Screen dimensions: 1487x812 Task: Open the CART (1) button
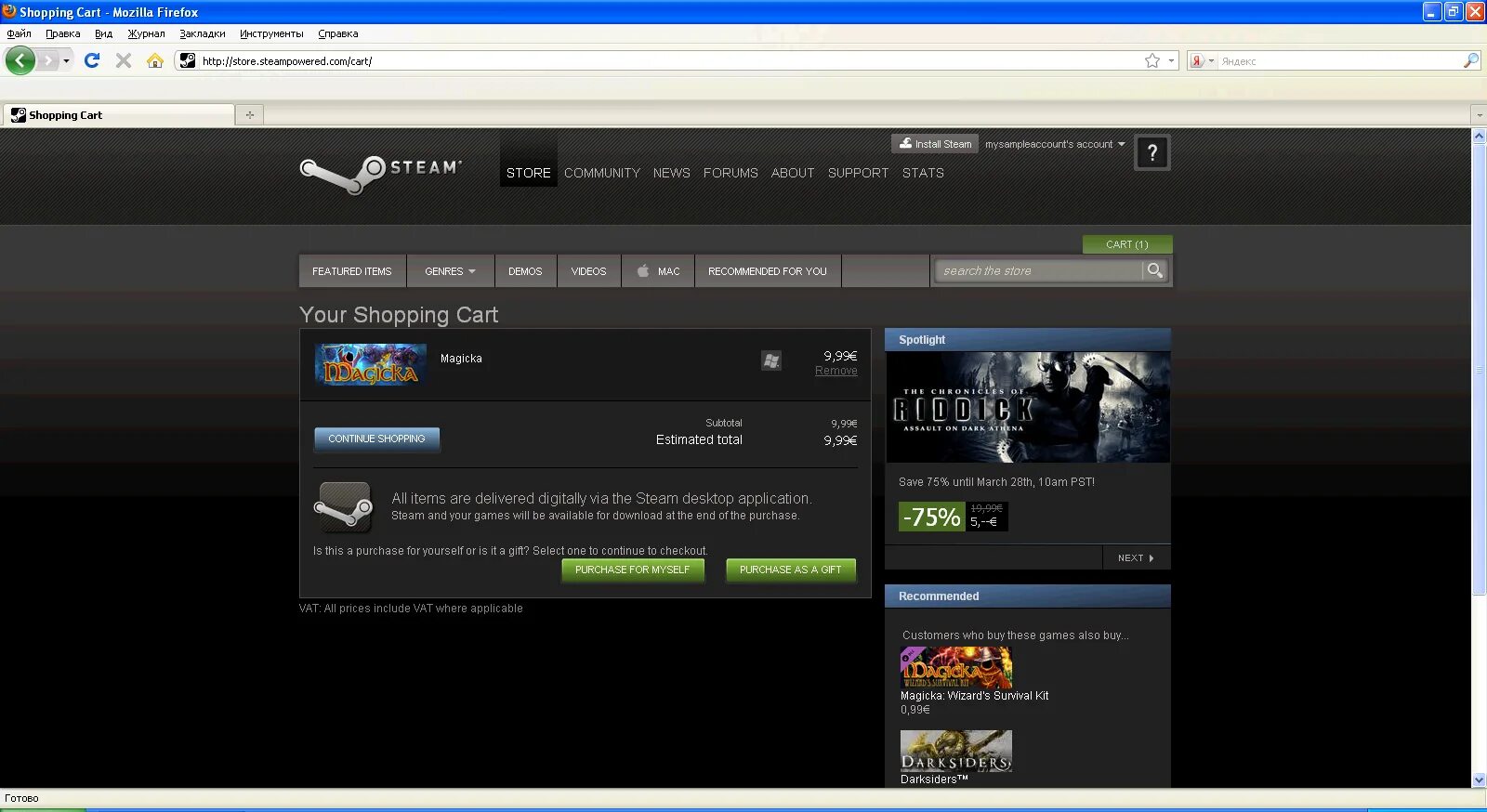[x=1127, y=244]
